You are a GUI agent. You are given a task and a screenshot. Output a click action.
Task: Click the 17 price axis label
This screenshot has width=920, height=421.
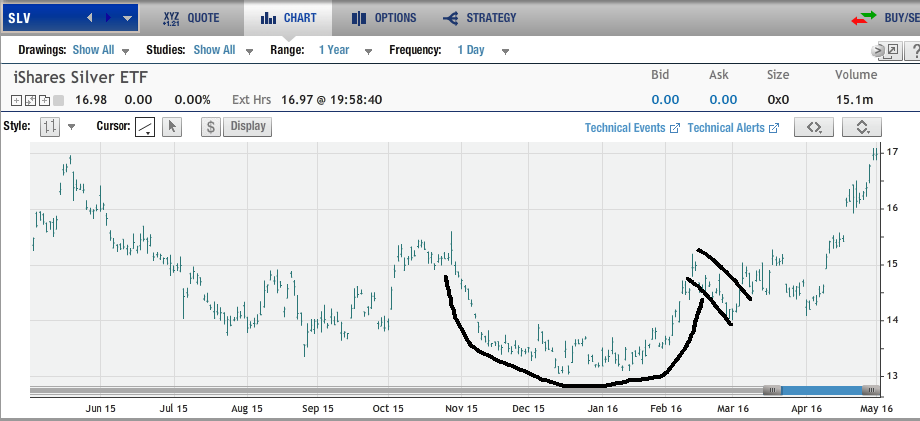[892, 152]
